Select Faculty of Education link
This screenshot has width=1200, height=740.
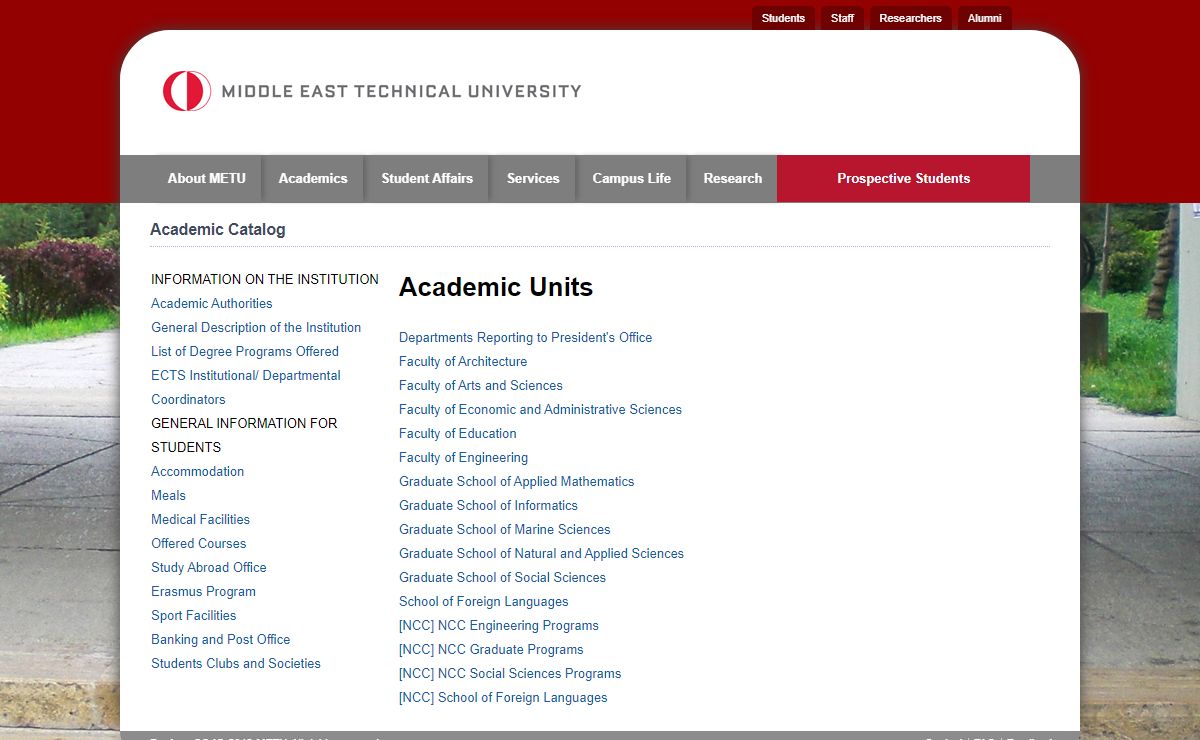458,433
